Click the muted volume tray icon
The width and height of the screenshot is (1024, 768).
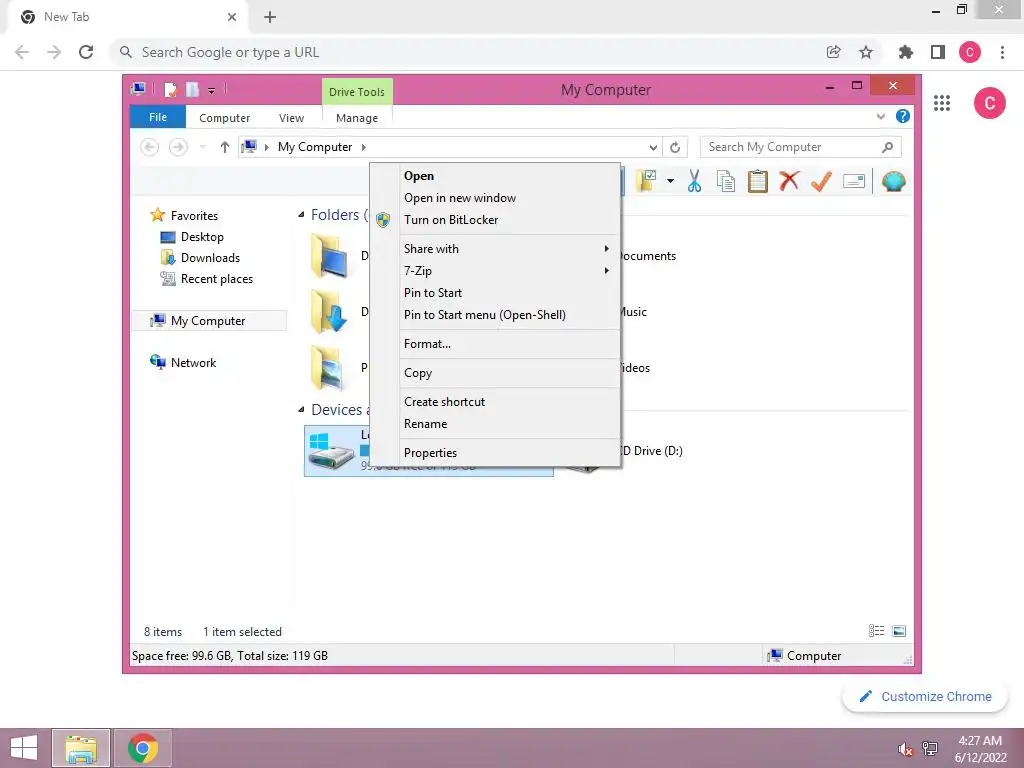[x=905, y=749]
